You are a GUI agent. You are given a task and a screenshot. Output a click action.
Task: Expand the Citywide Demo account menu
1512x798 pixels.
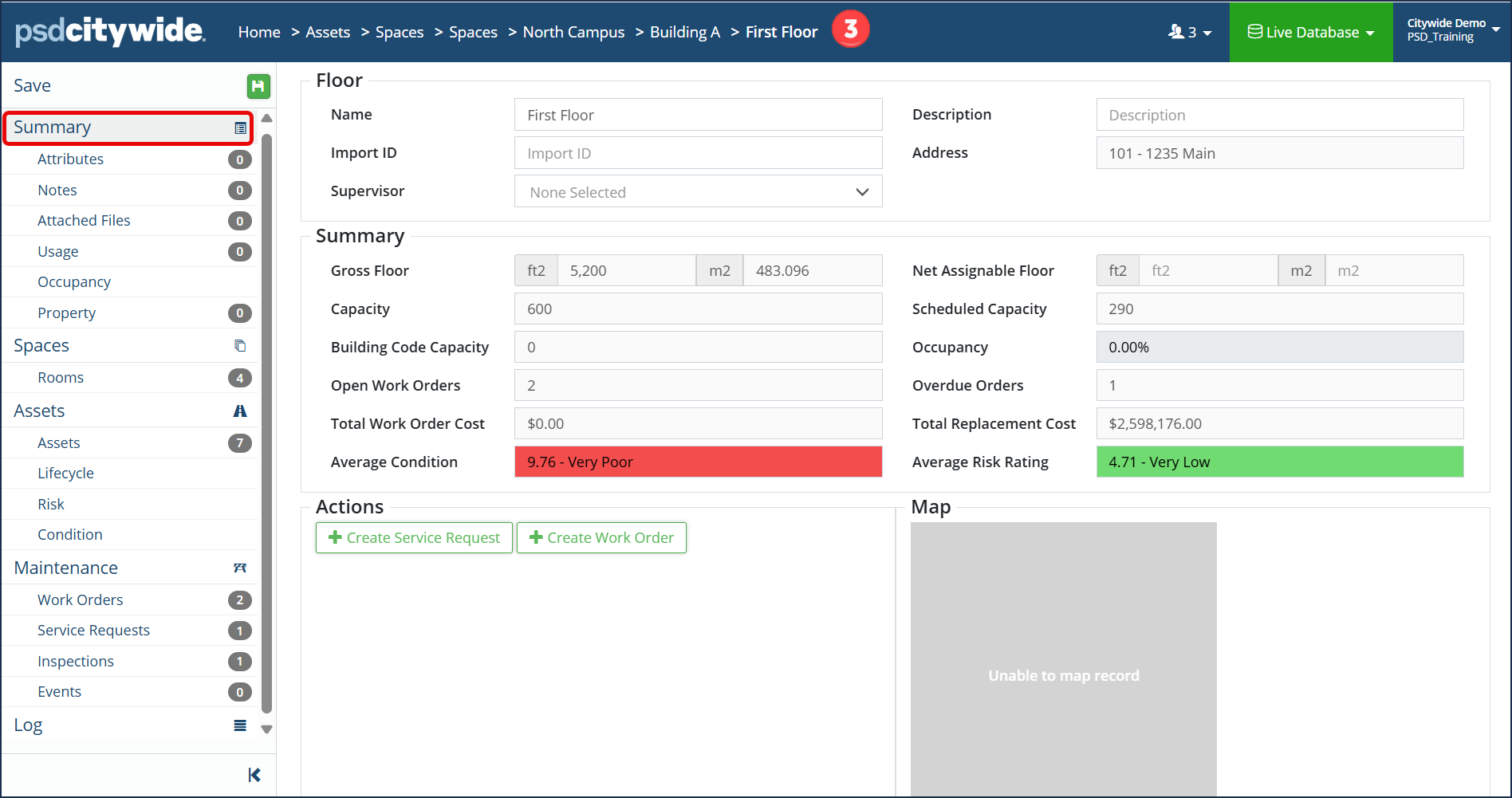(1451, 30)
